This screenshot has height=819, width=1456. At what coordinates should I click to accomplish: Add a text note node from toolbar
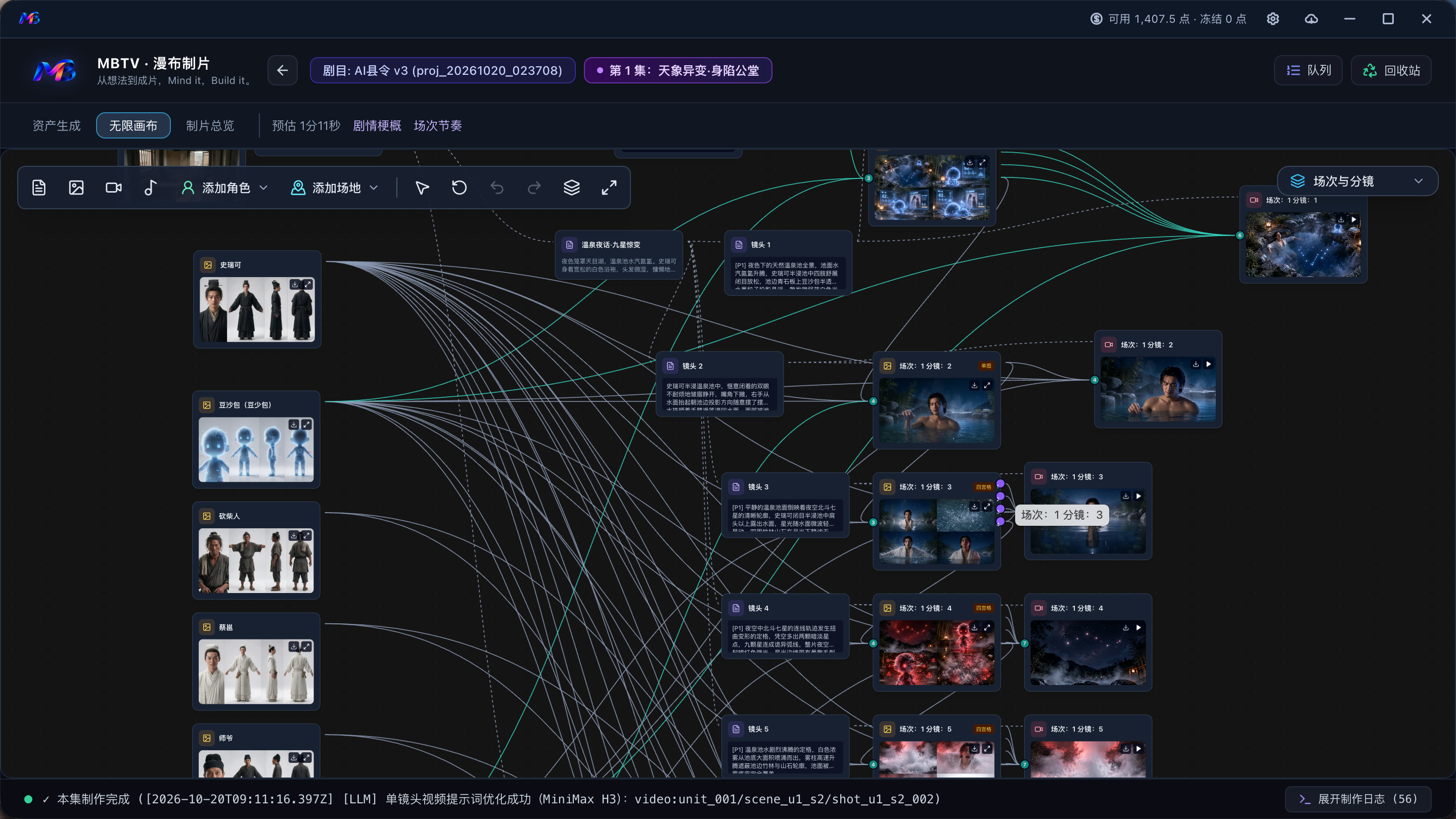coord(39,188)
